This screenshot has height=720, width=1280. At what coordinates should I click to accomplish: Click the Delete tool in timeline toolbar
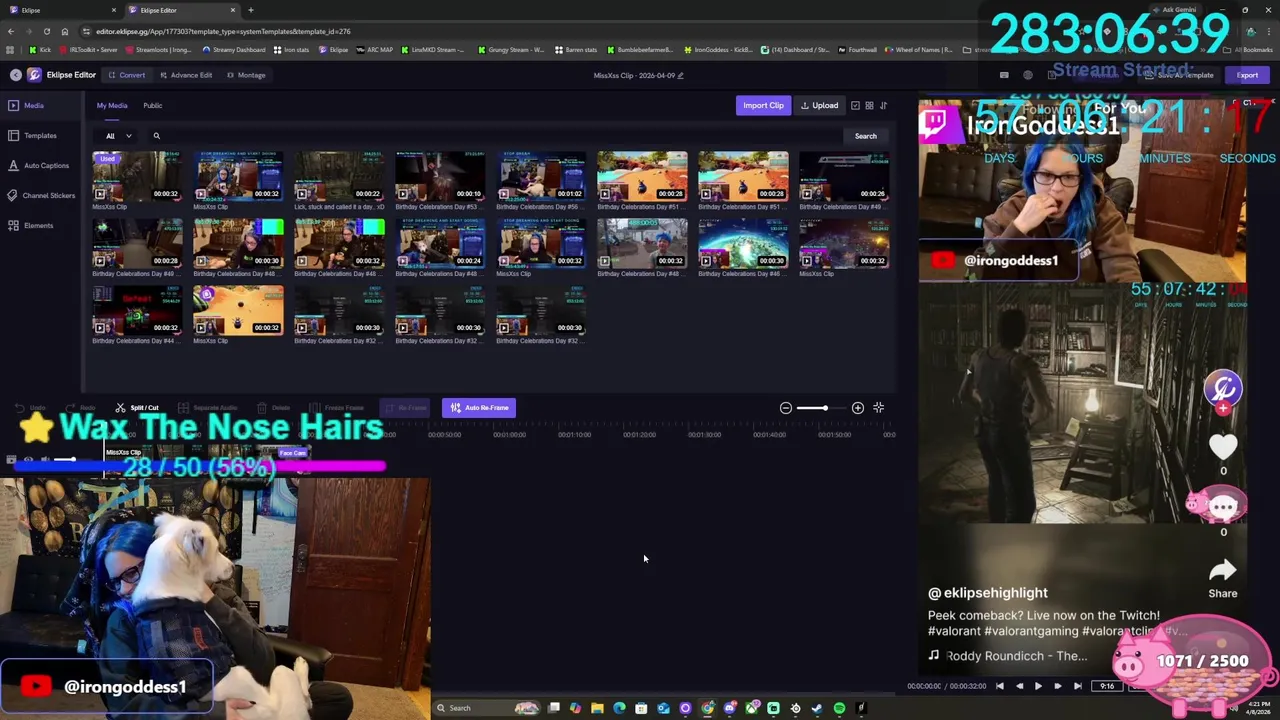pos(273,408)
